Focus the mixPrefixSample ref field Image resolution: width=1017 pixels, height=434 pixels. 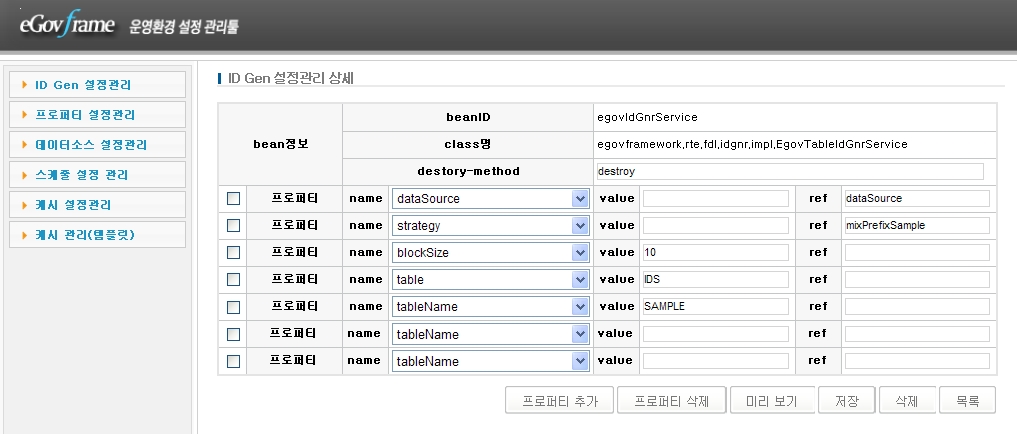916,226
